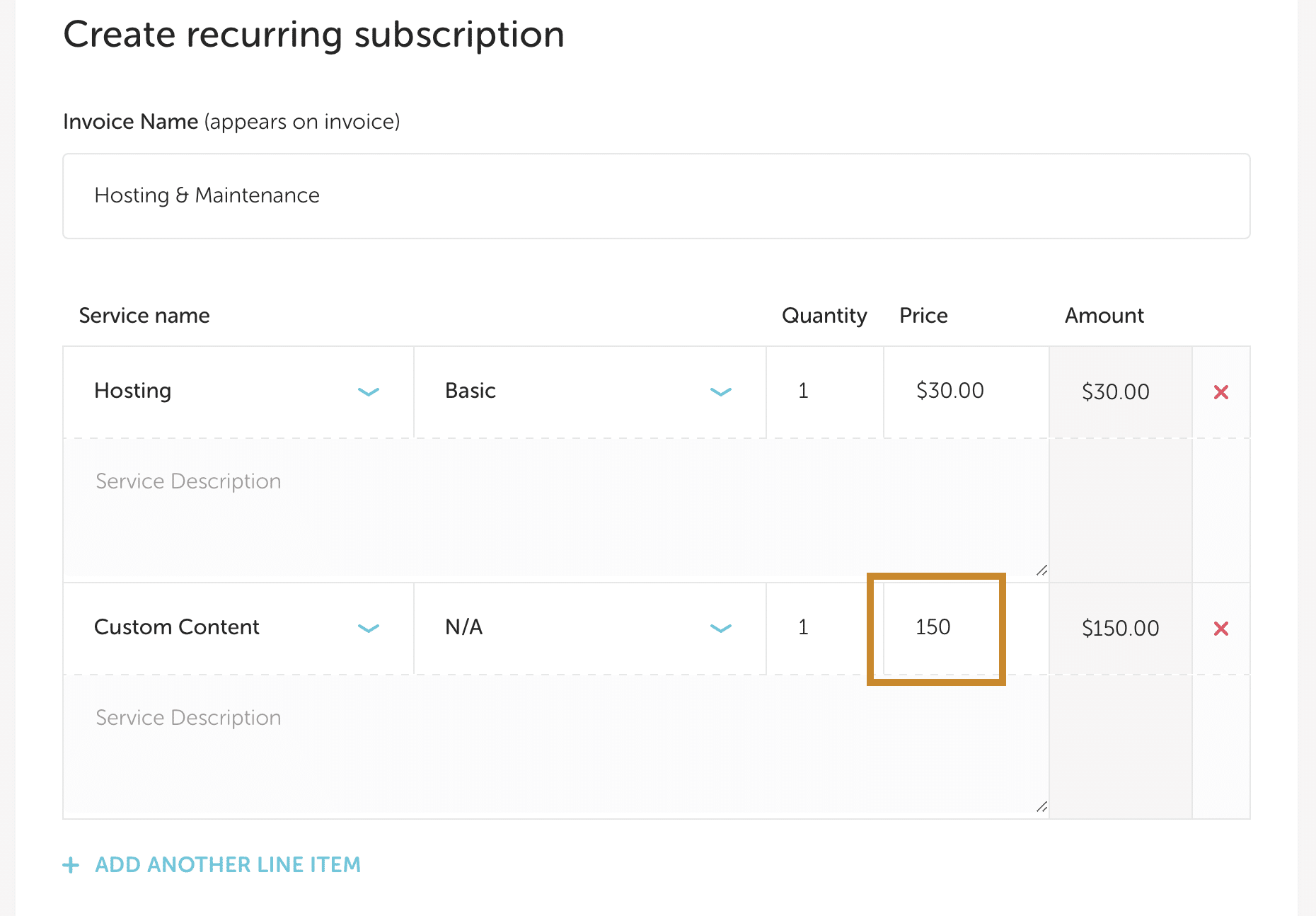Click the Hosting row quantity field

coord(824,391)
